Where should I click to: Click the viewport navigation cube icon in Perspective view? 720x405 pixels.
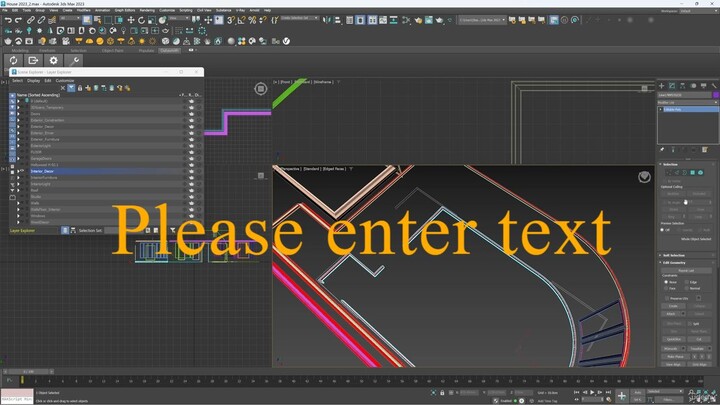(644, 177)
